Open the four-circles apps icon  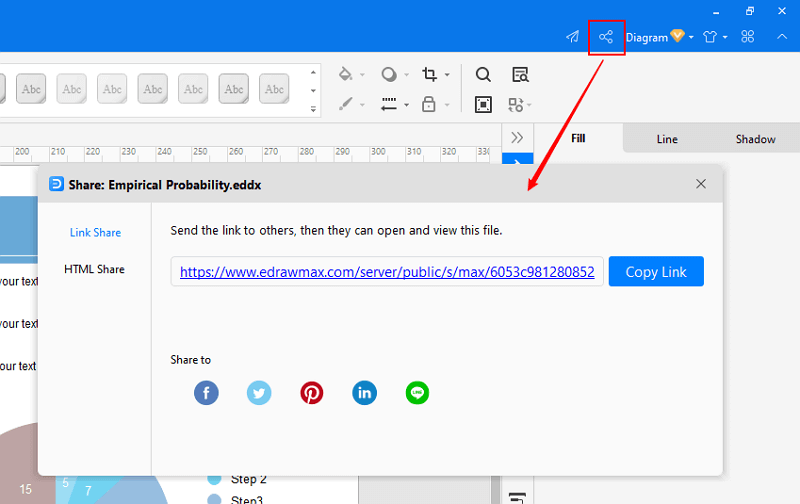coord(747,37)
